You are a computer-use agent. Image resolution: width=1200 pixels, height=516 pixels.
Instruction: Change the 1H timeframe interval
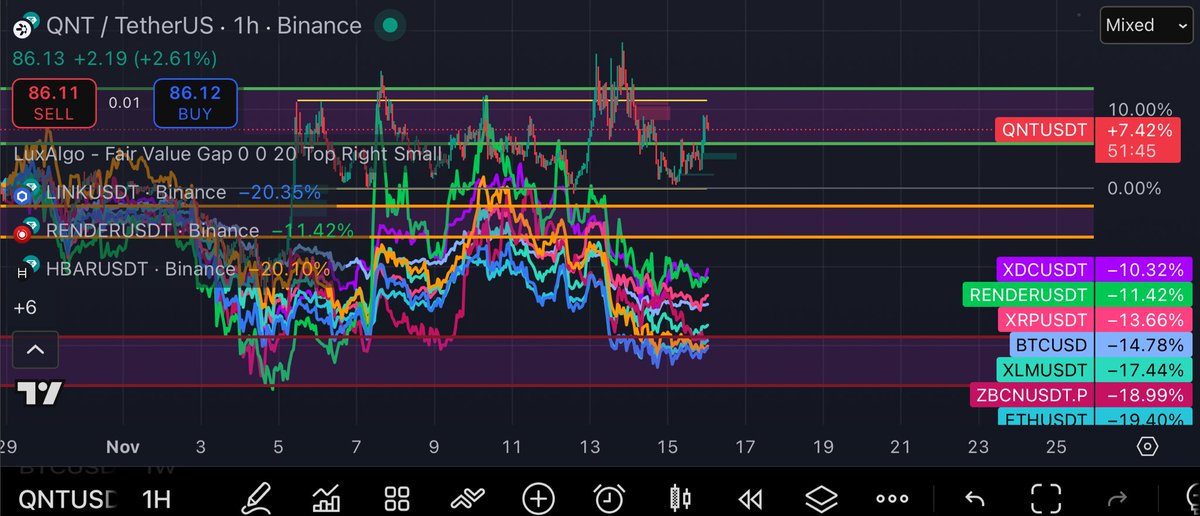pyautogui.click(x=157, y=497)
